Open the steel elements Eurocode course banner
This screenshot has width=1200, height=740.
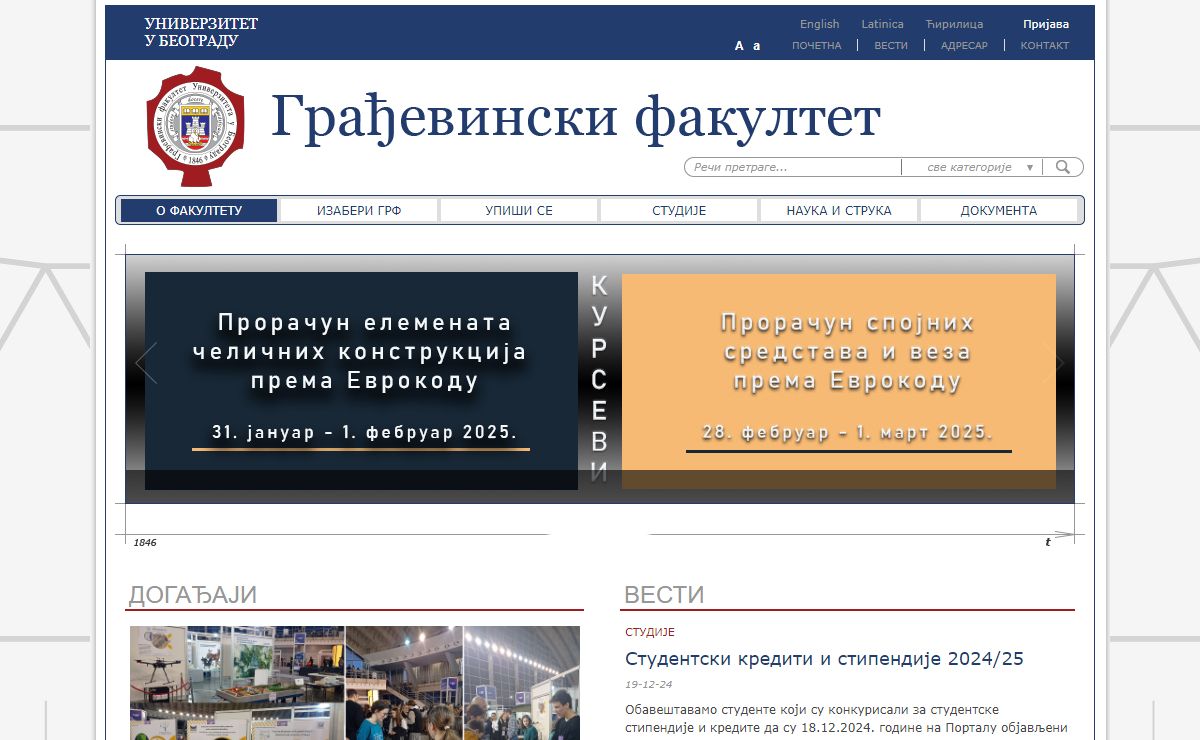[361, 381]
